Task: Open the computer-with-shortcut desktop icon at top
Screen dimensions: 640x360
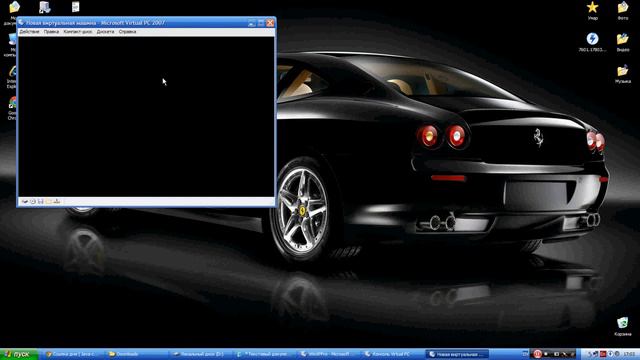Action: point(44,7)
